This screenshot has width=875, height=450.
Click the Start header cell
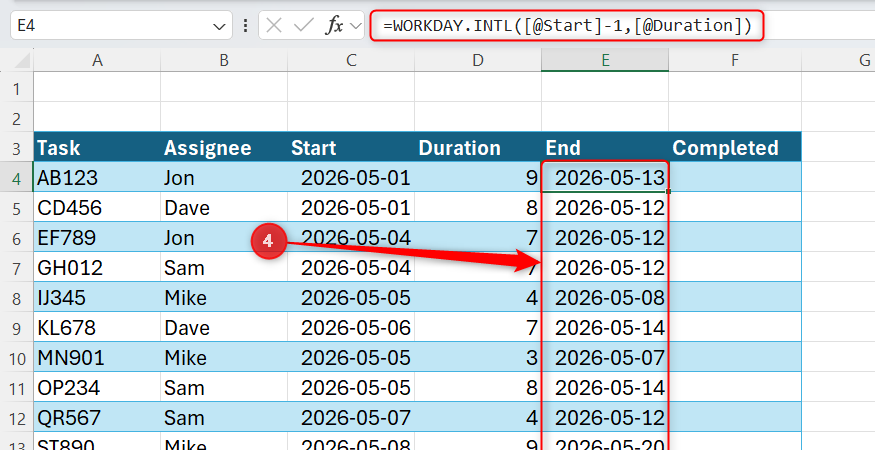tap(351, 147)
